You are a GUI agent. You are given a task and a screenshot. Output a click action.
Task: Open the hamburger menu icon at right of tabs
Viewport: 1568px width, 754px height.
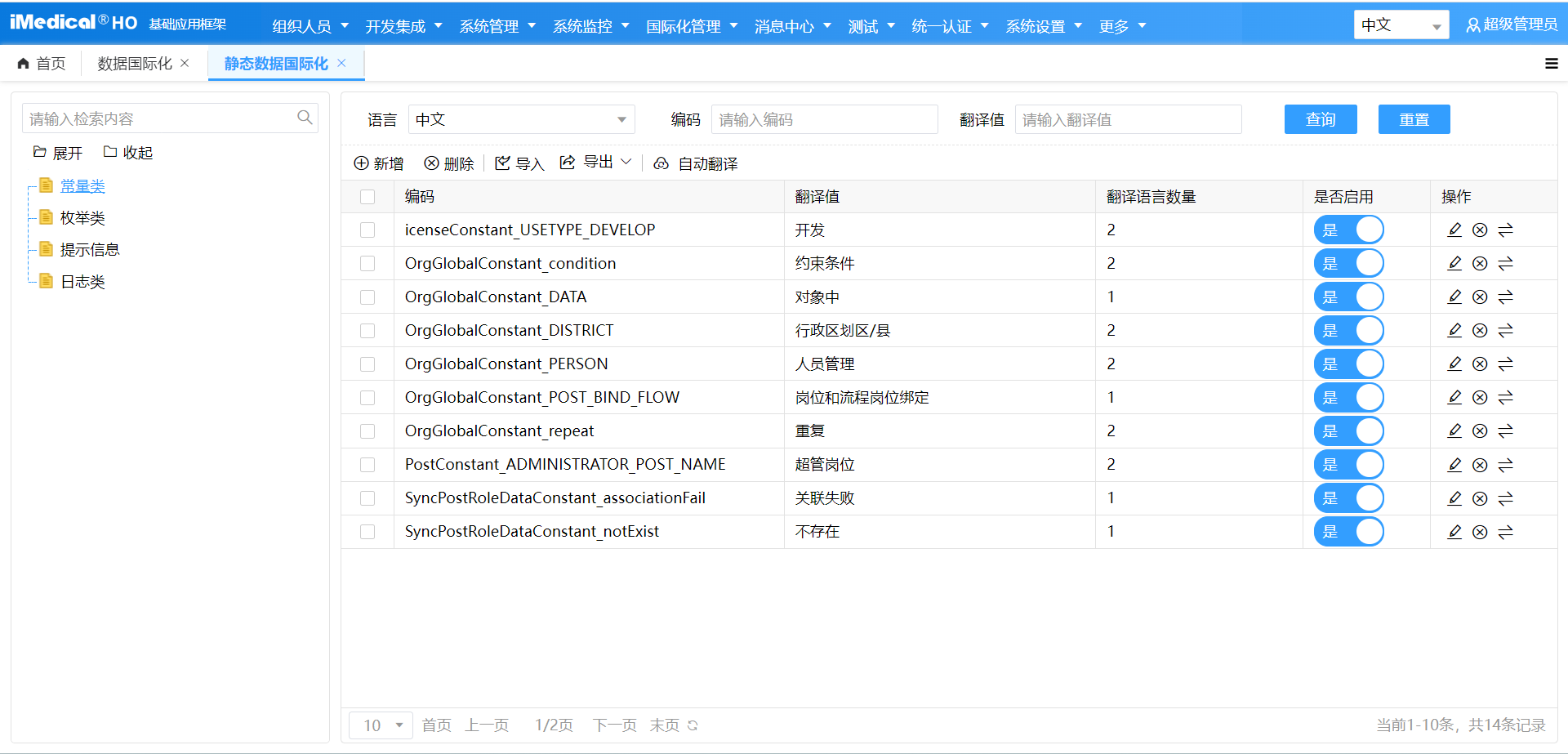pos(1552,64)
